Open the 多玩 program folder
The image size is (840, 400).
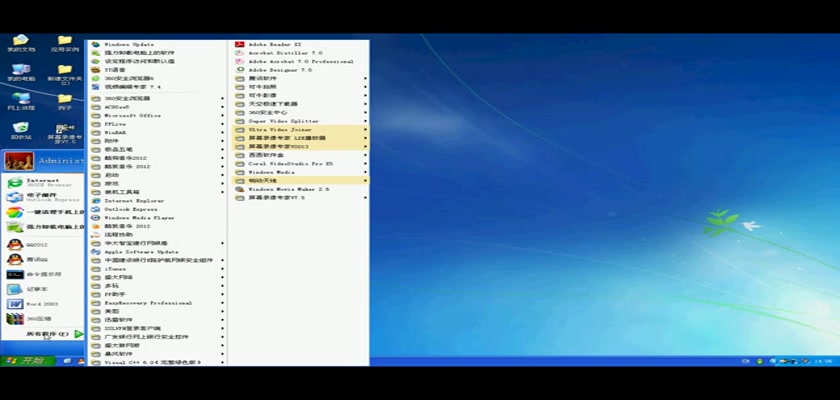click(156, 286)
